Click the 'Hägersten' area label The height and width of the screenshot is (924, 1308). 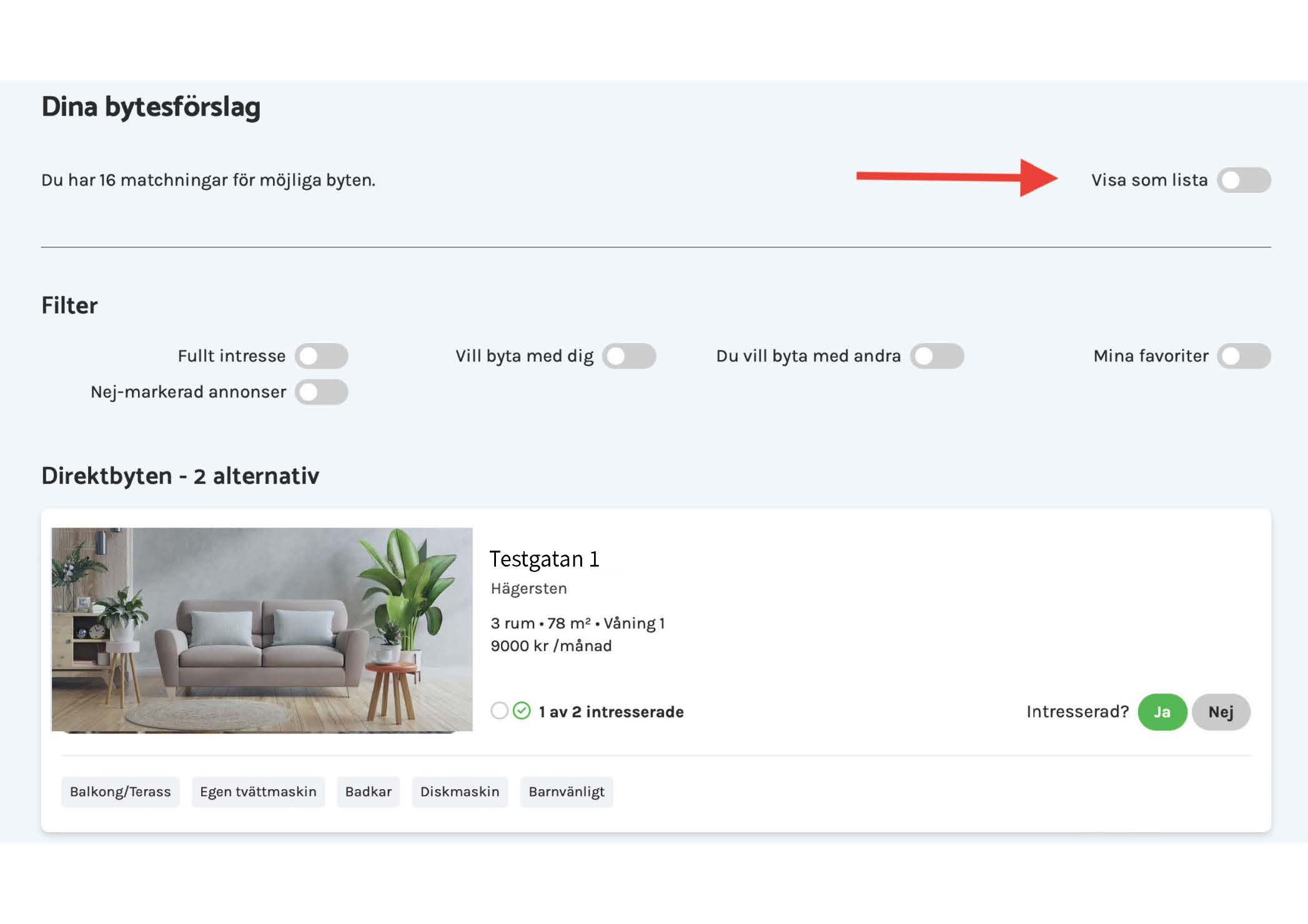(528, 589)
